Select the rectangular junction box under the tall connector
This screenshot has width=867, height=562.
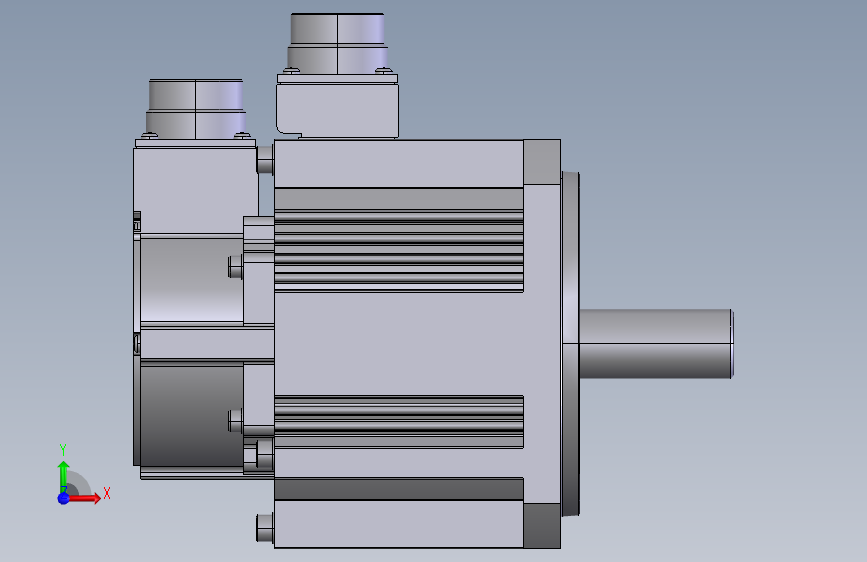[x=337, y=110]
